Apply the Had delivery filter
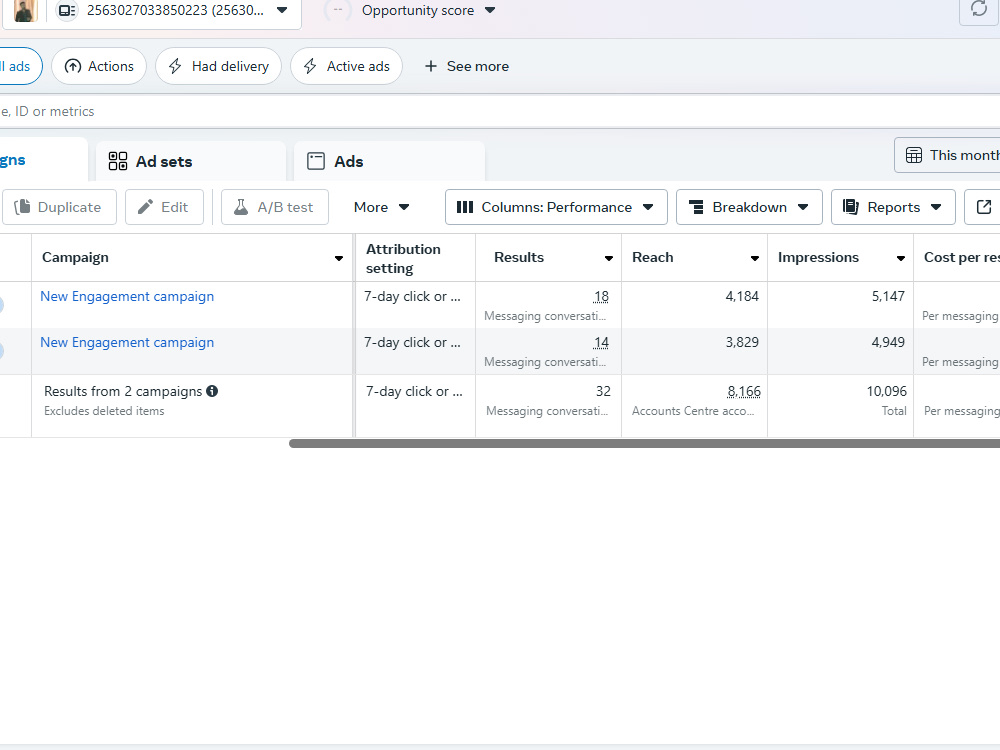The height and width of the screenshot is (750, 1000). pyautogui.click(x=218, y=66)
